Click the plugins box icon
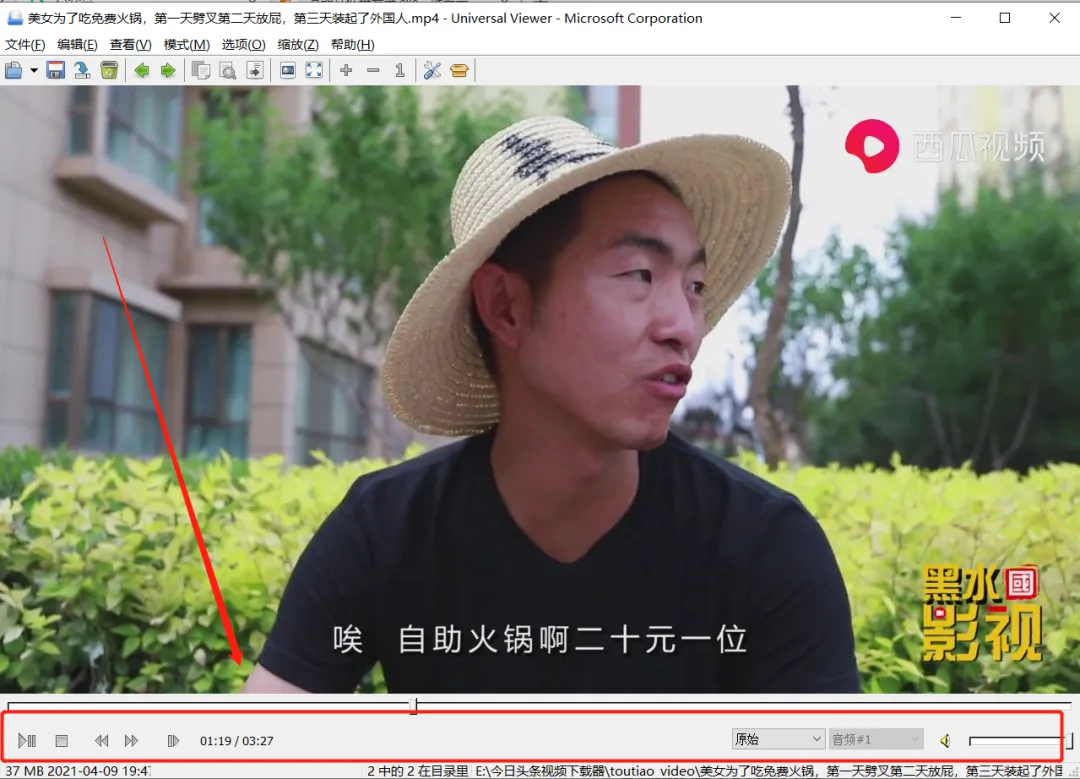The width and height of the screenshot is (1080, 779). coord(459,70)
